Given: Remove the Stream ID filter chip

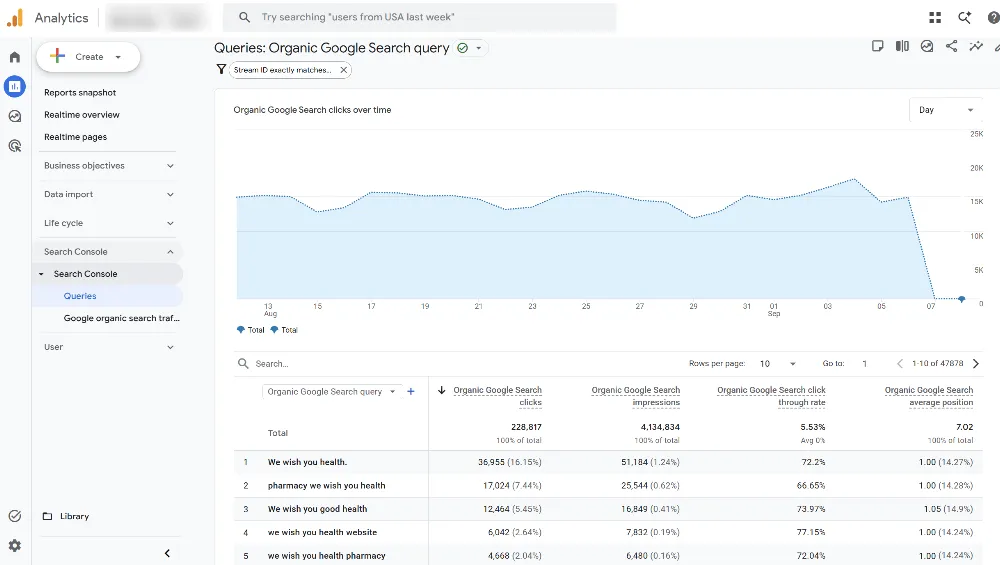Looking at the screenshot, I should point(344,70).
